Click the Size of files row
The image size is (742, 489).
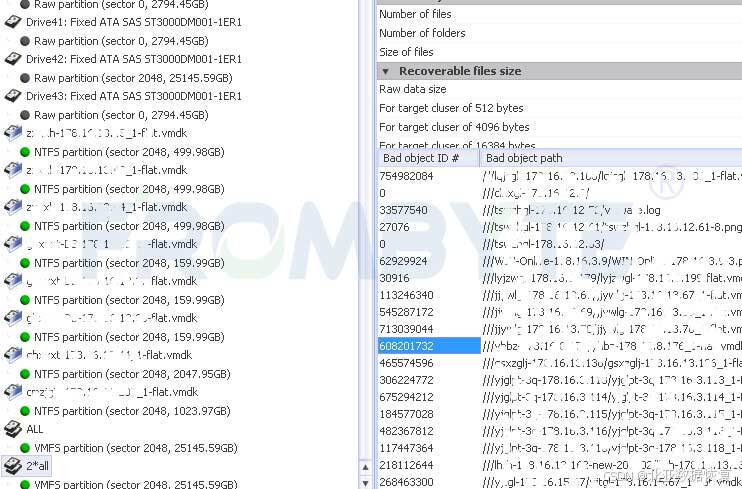560,52
